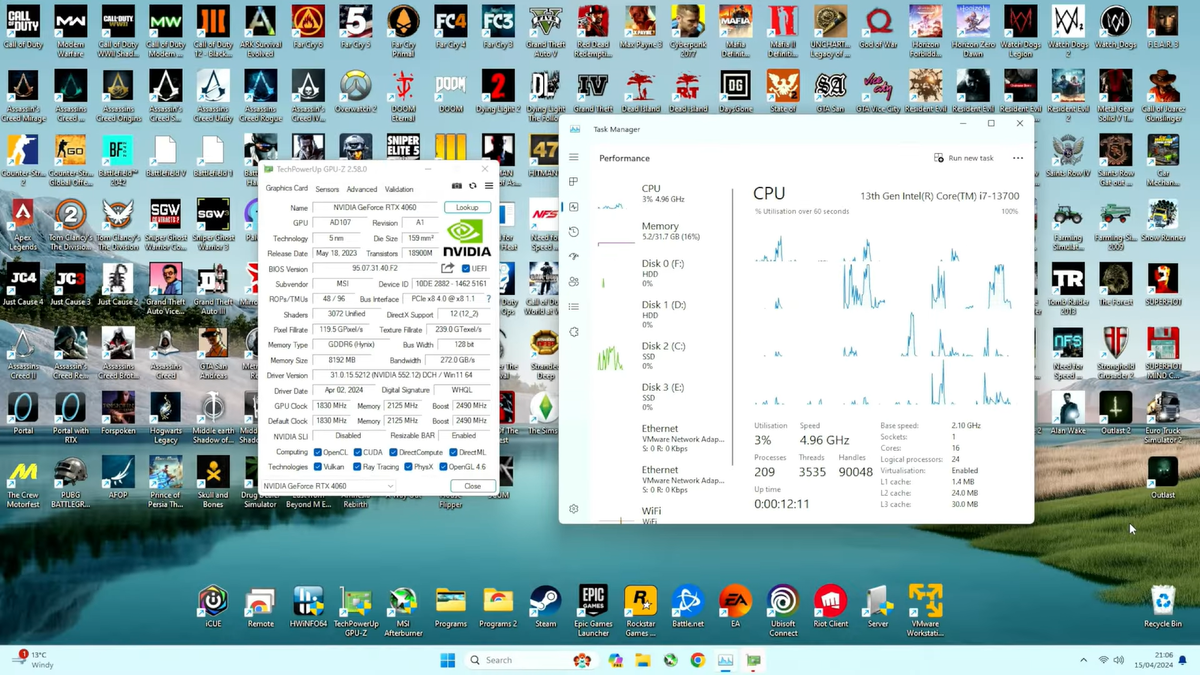Select the Recycle Bin icon
Image resolution: width=1200 pixels, height=675 pixels.
(x=1163, y=606)
